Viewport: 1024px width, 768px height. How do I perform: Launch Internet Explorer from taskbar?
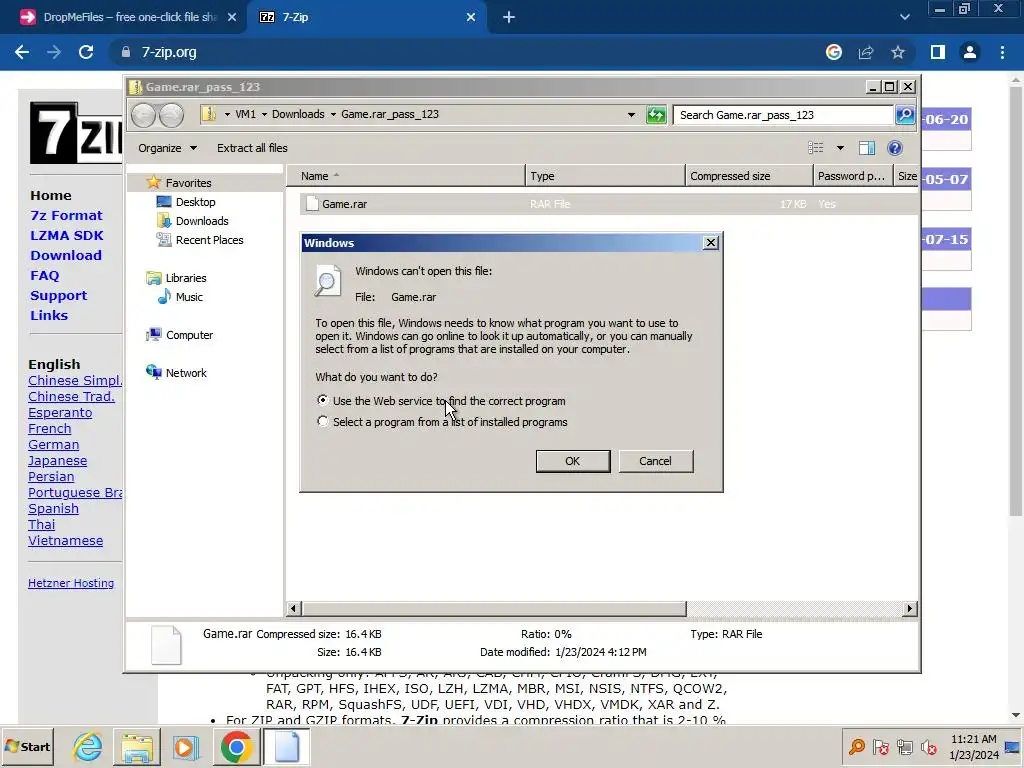pyautogui.click(x=88, y=747)
